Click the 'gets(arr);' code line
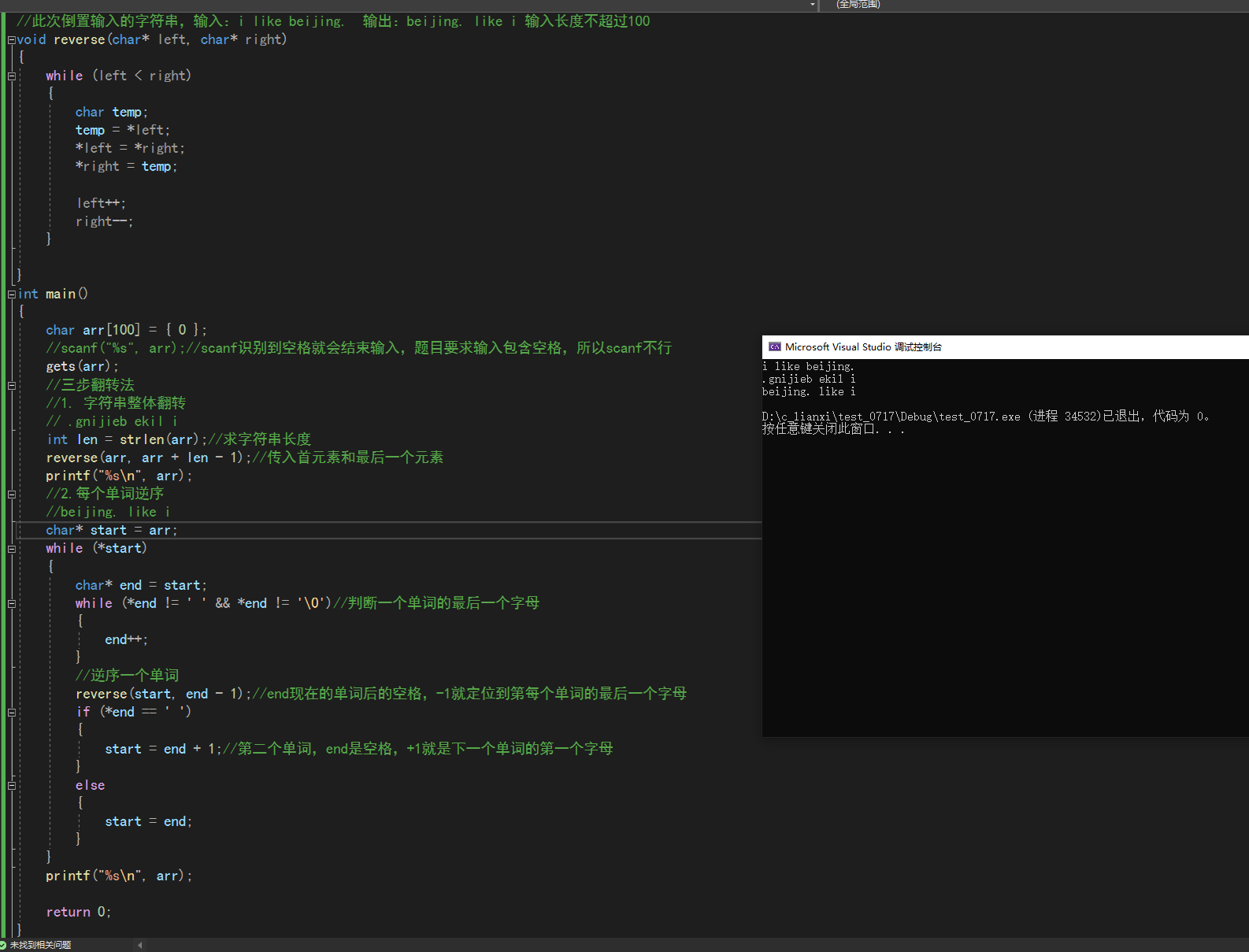 tap(83, 367)
